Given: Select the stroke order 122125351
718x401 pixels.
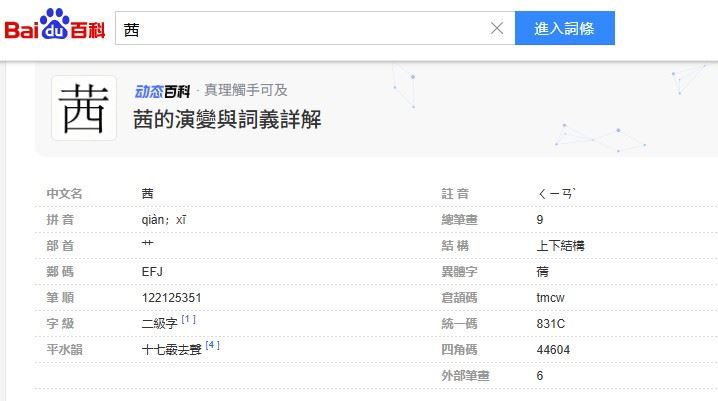Looking at the screenshot, I should coord(172,298).
